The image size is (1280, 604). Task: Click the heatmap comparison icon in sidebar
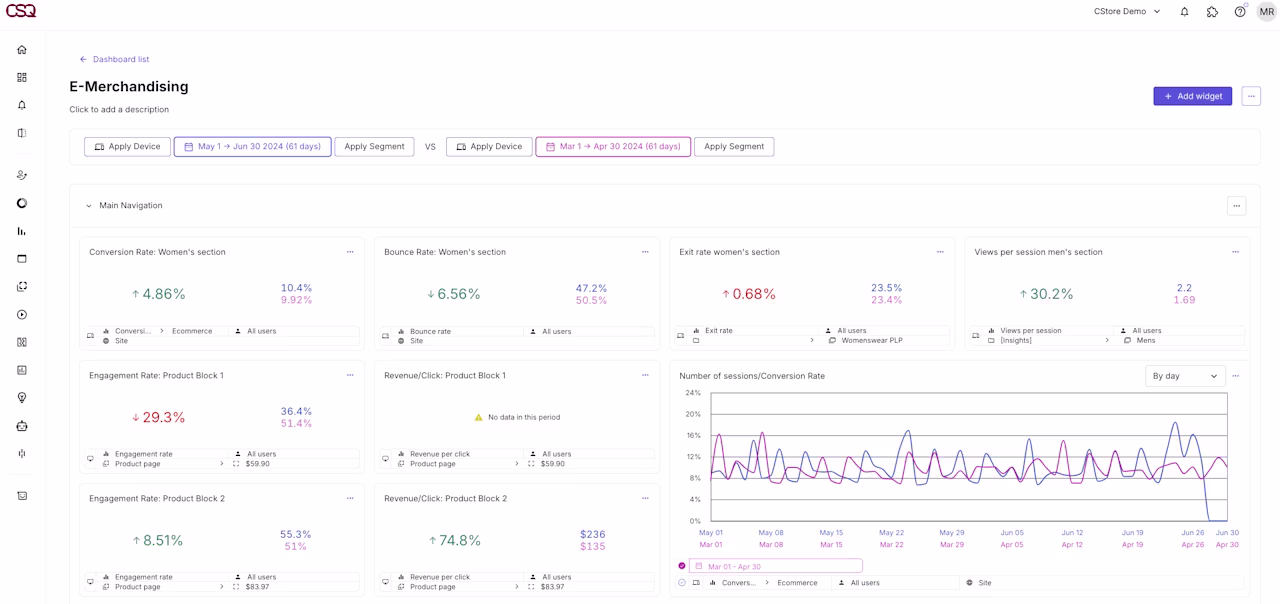click(x=22, y=342)
